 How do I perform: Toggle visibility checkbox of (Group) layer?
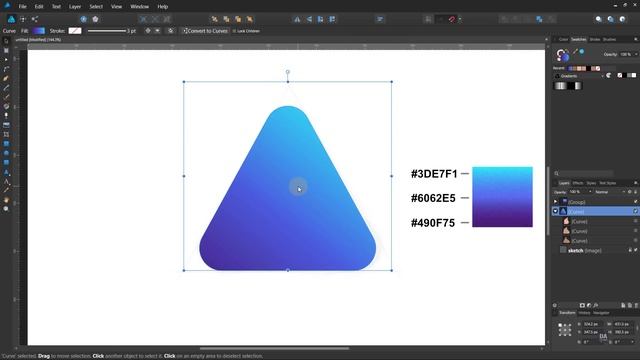[636, 202]
